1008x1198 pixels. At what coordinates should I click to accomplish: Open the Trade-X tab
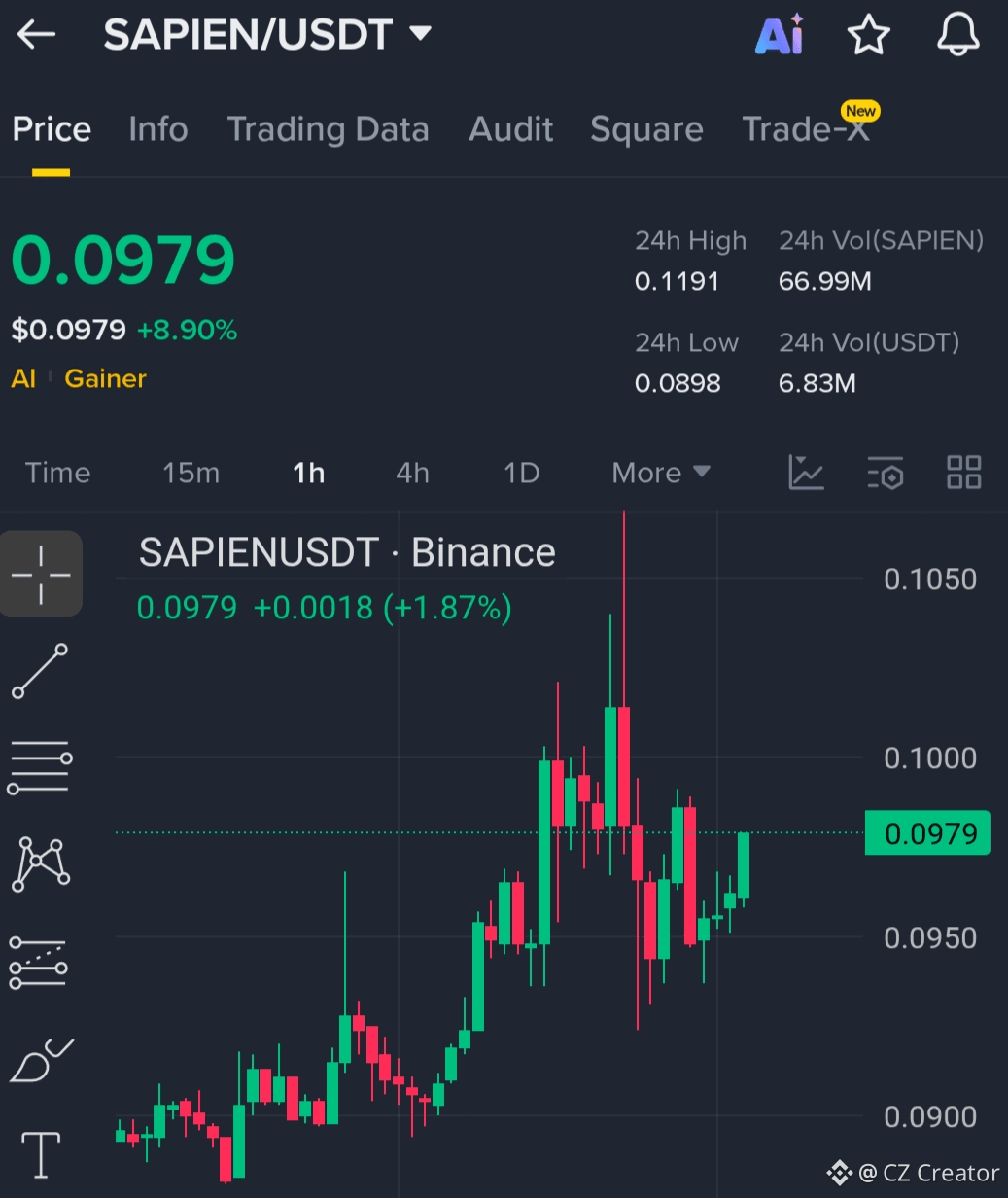(x=807, y=129)
